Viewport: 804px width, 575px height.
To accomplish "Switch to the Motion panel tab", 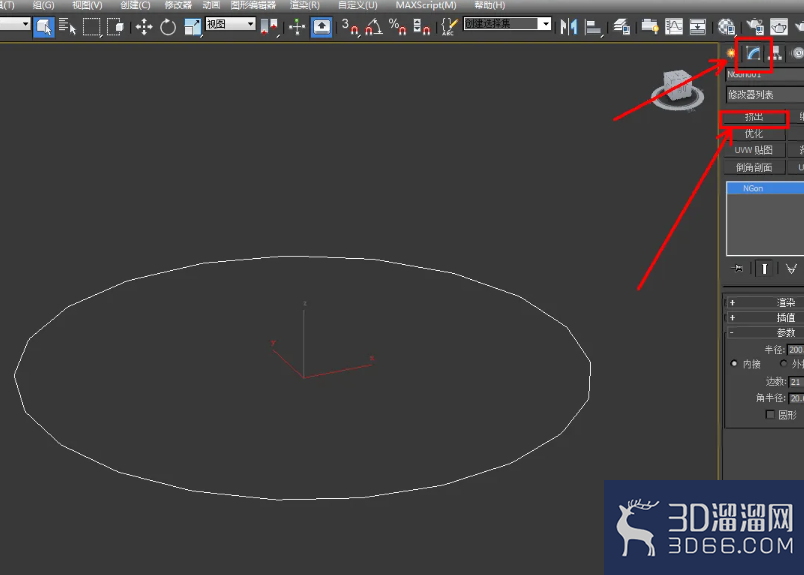I will coord(797,53).
